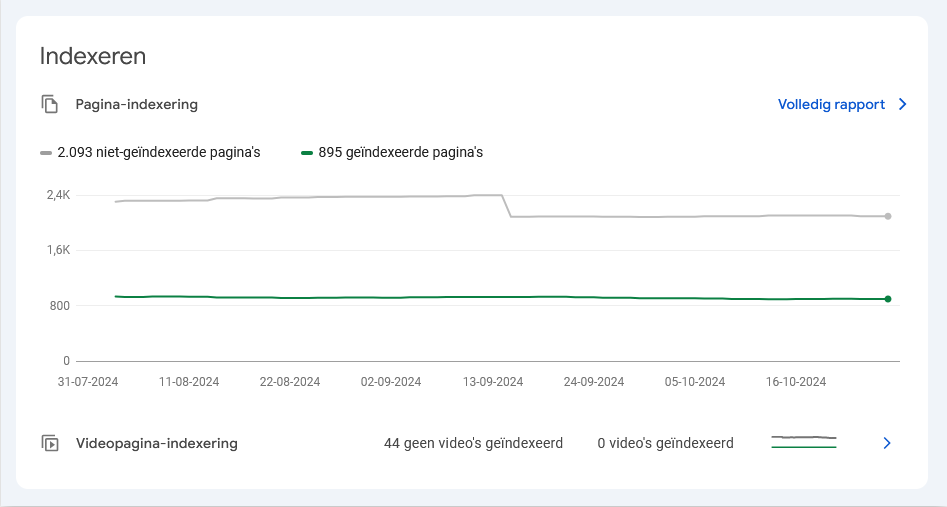The width and height of the screenshot is (947, 507).
Task: Click the chevron next to Volledig rapport
Action: (x=903, y=104)
